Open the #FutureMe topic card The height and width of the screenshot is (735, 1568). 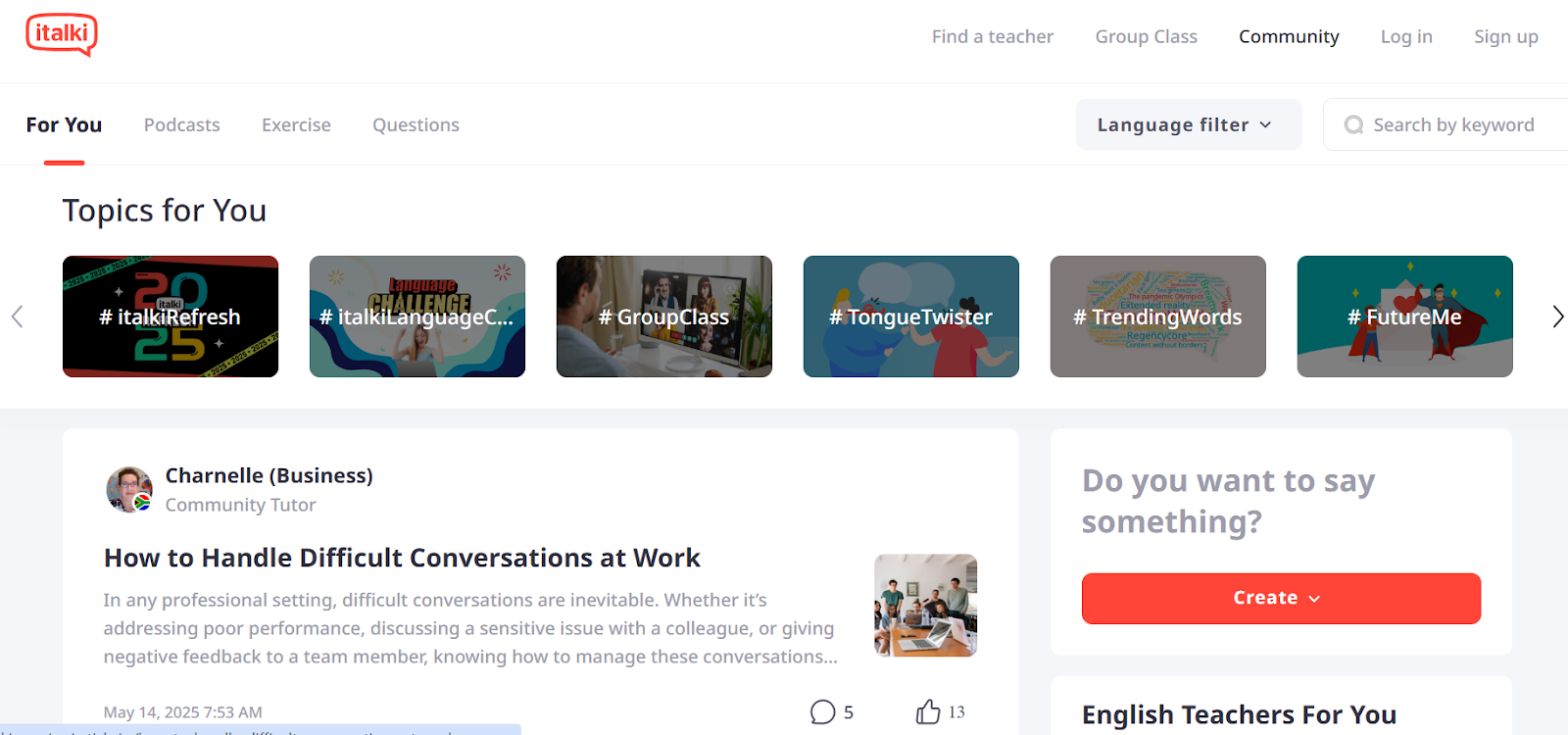[1405, 317]
